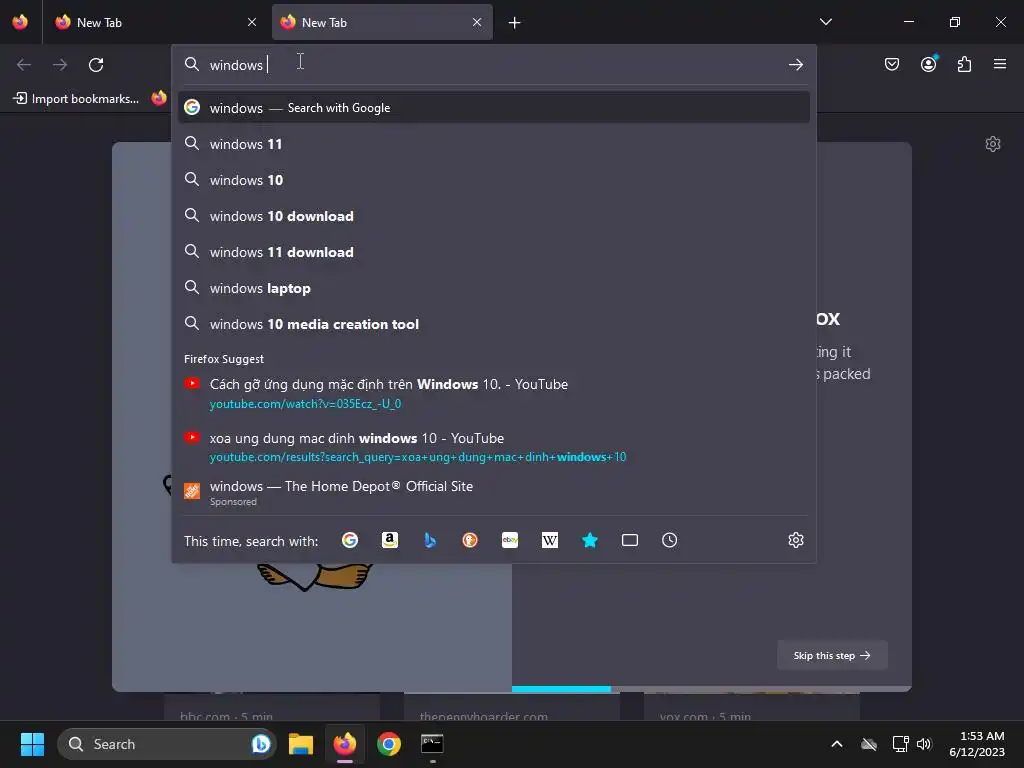Search in Bookmarks with the star icon
Viewport: 1024px width, 768px height.
pyautogui.click(x=590, y=540)
